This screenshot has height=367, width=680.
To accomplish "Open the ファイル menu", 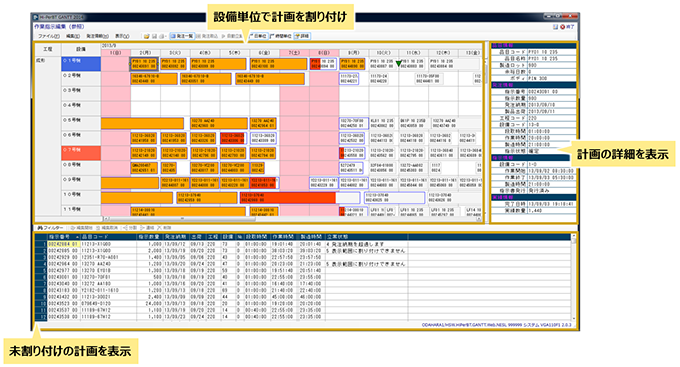I will (x=49, y=36).
